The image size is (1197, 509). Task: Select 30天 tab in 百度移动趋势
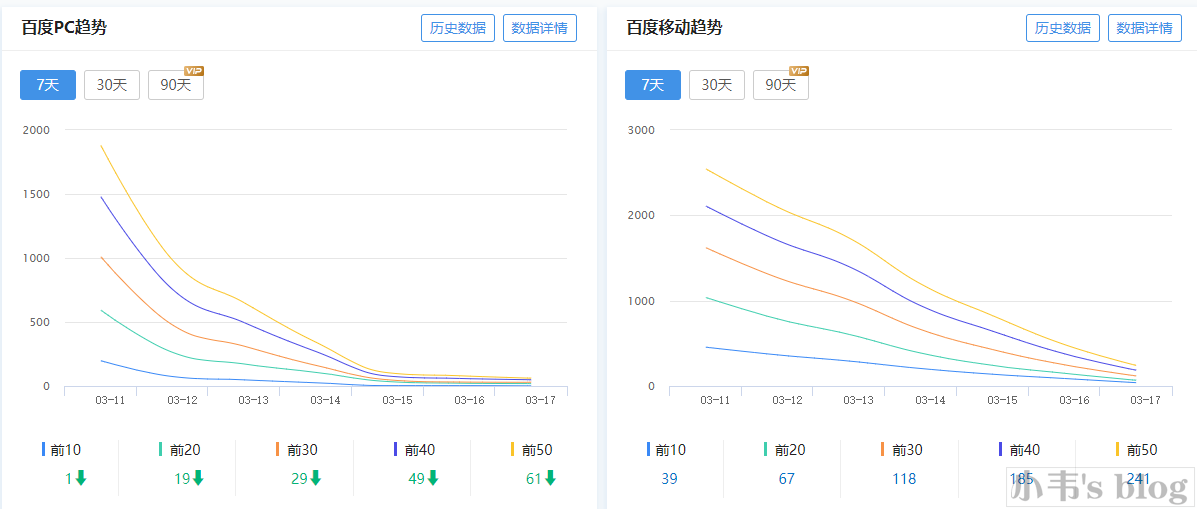point(717,85)
